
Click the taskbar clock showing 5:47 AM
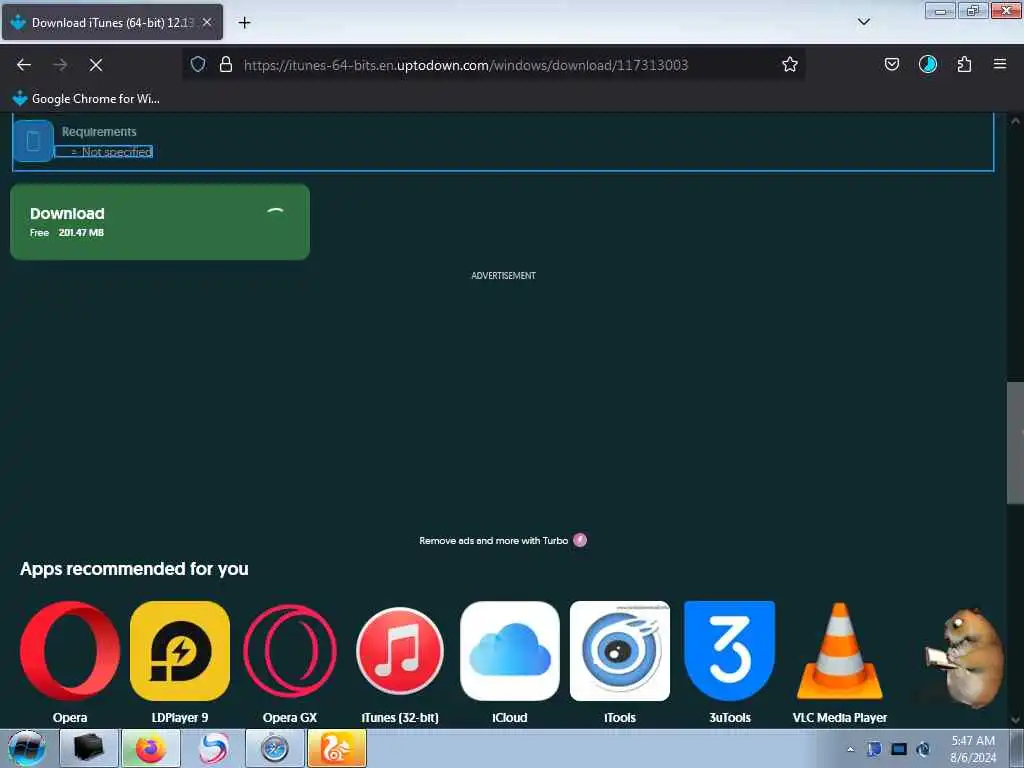click(x=973, y=749)
